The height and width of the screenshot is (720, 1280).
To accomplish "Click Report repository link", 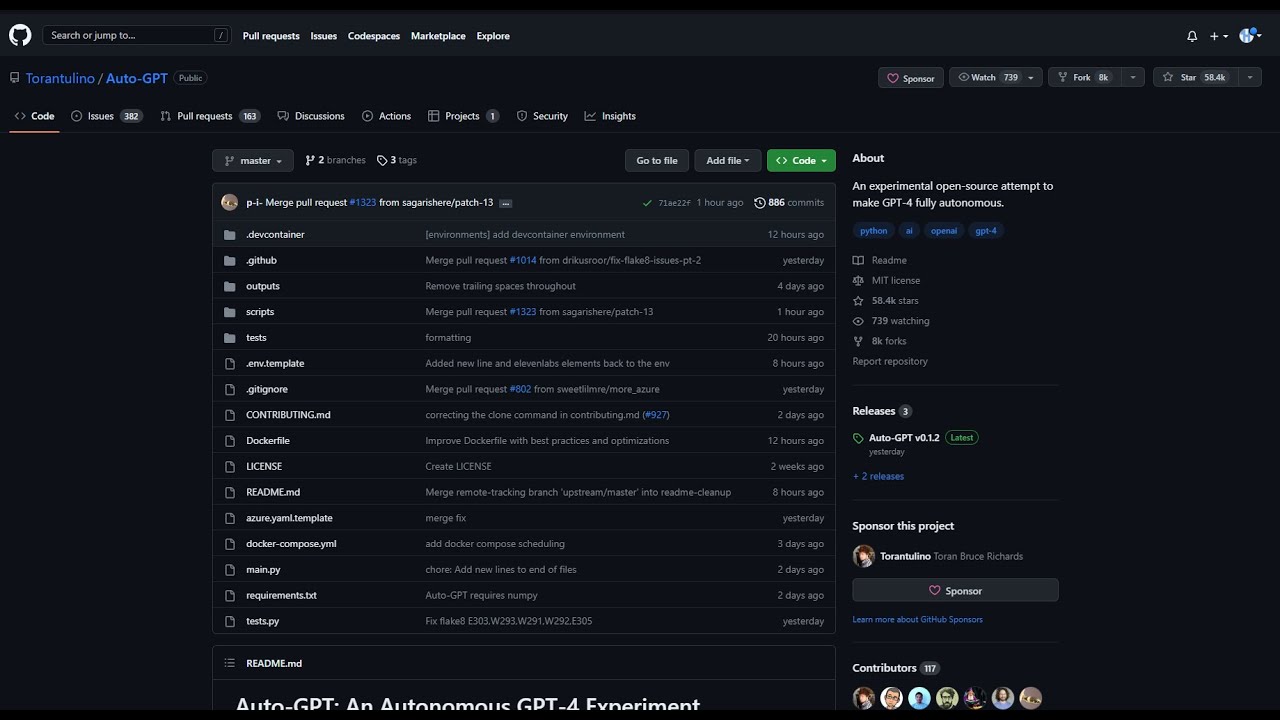I will (x=890, y=362).
